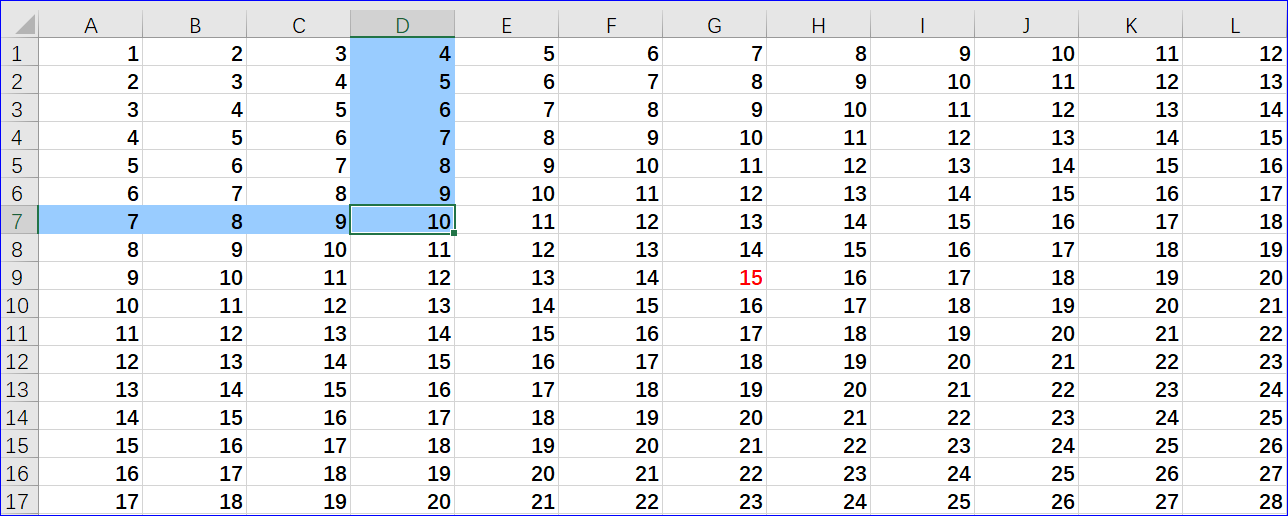Select row 1 header
Screen dimensions: 1288x516
[20, 53]
